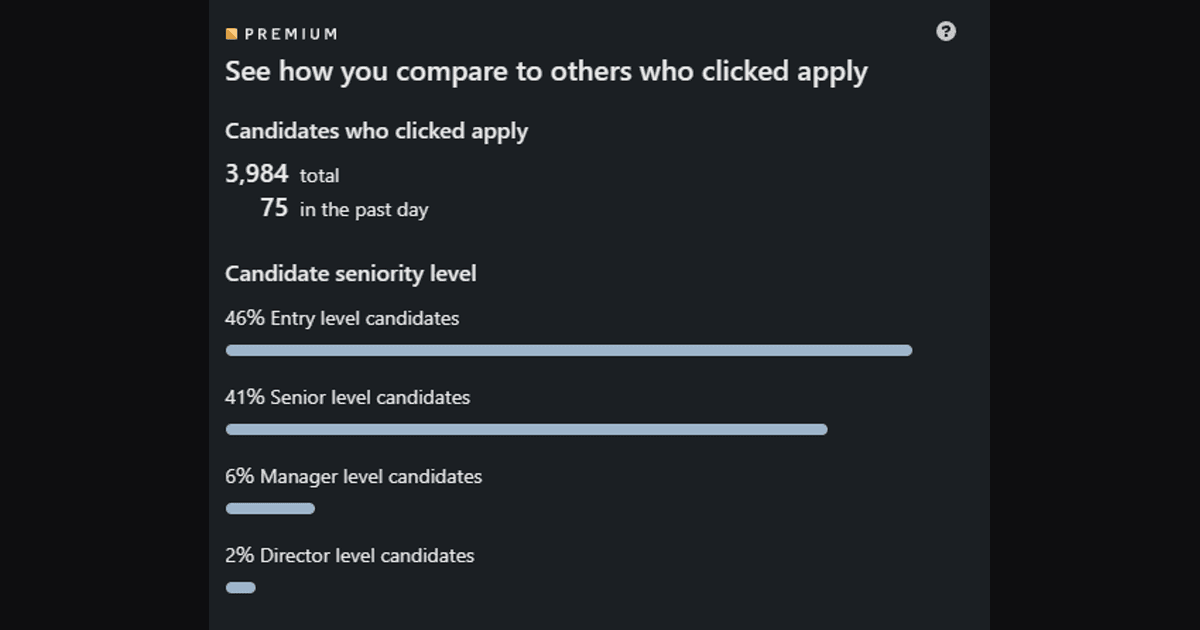Click the Senior level candidates progress bar
Screen dimensions: 1200x630
(x=527, y=430)
